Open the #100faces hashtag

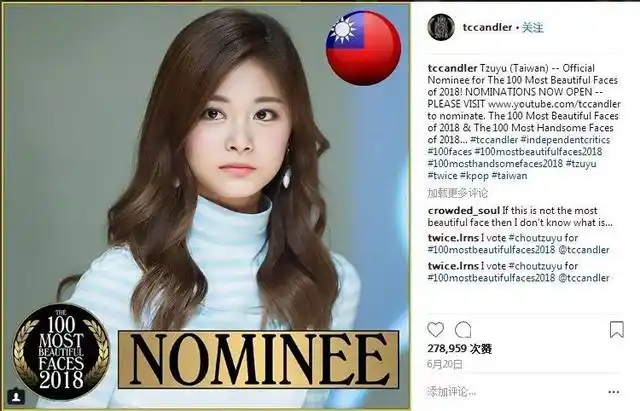[x=449, y=152]
